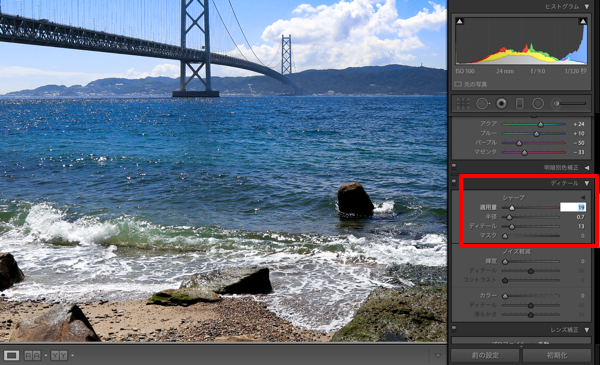Toggle shadow clipping indicator in histogram
This screenshot has width=600, height=365.
460,21
